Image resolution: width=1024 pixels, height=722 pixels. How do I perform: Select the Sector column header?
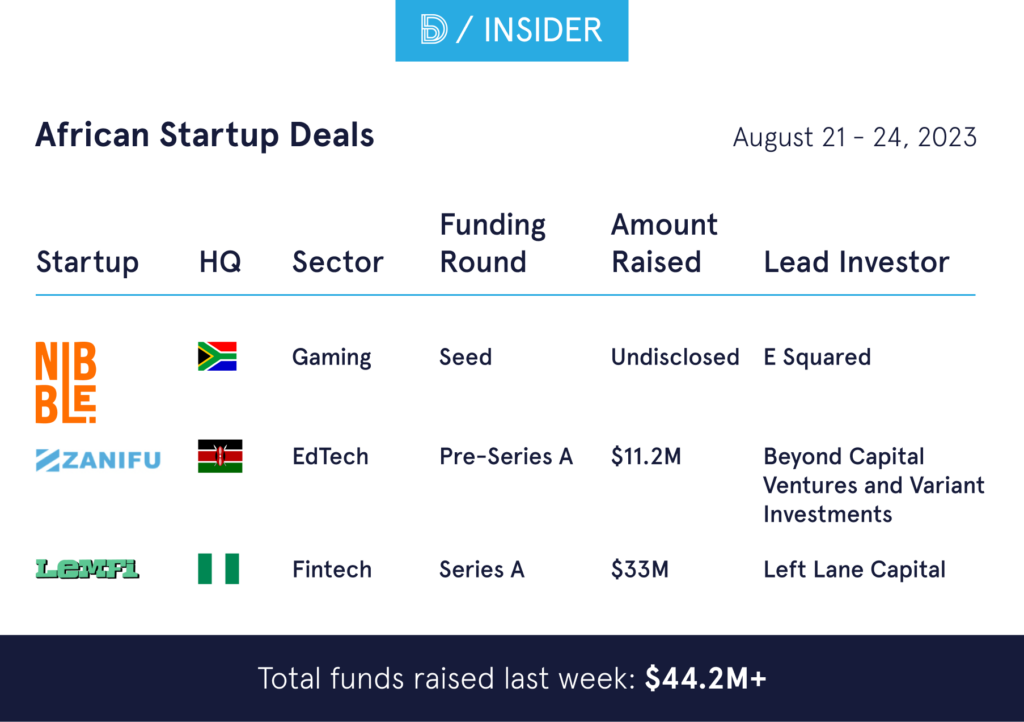338,262
